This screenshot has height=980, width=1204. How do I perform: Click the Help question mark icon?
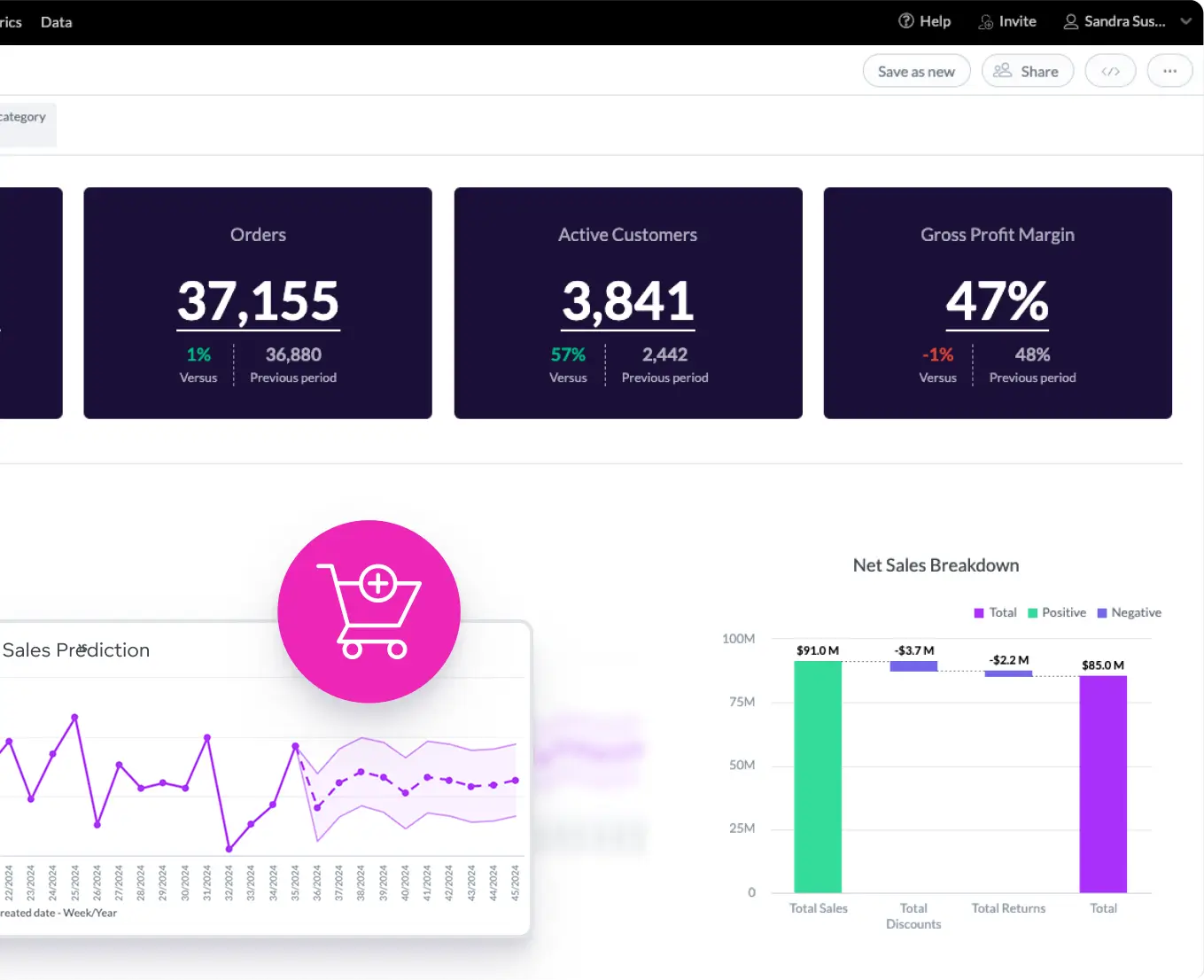coord(905,21)
